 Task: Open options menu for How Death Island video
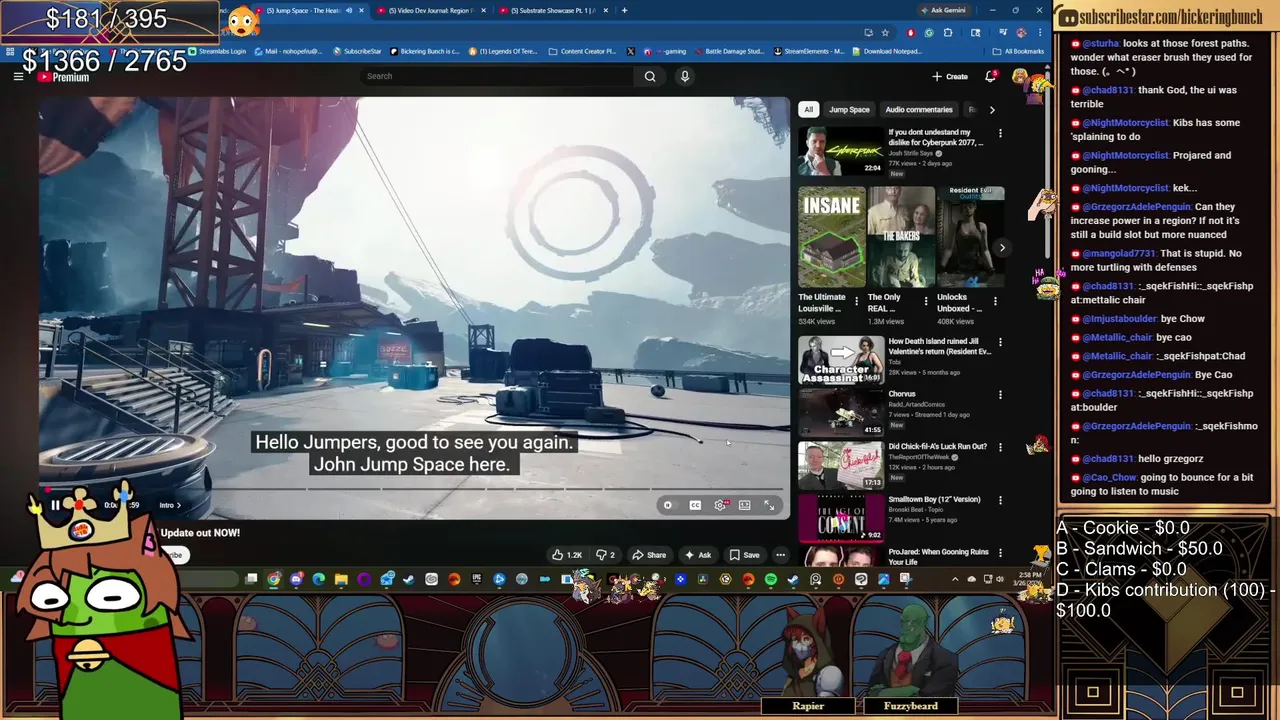1000,342
